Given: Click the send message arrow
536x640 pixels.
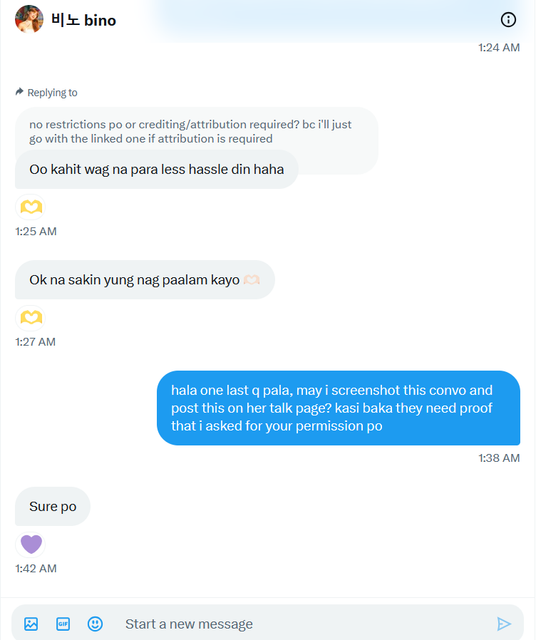Looking at the screenshot, I should [504, 624].
